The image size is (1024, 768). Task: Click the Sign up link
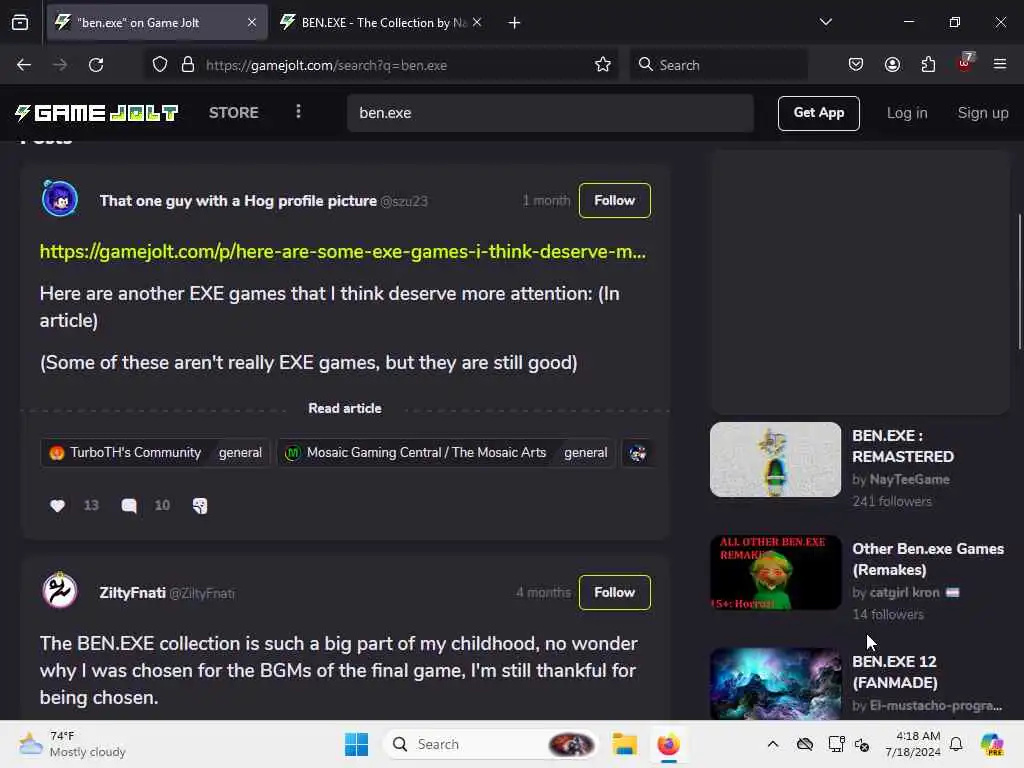tap(983, 113)
